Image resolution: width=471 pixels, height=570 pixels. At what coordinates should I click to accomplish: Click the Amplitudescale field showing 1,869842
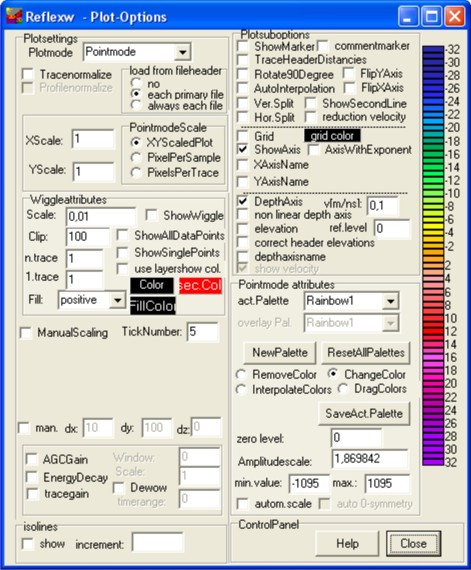coord(370,459)
